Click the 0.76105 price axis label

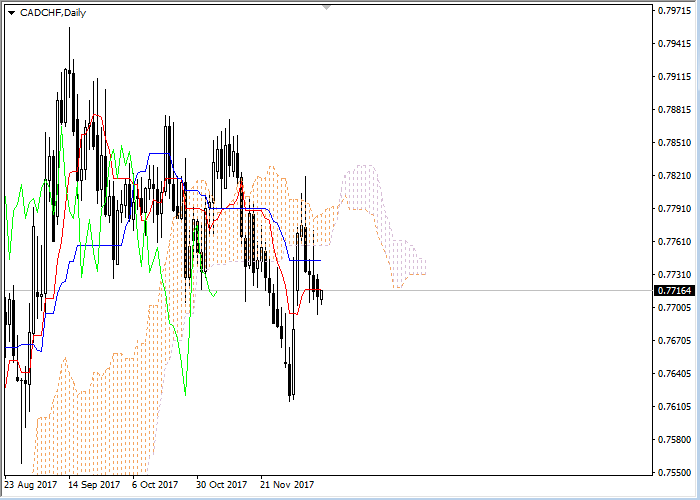coord(675,406)
